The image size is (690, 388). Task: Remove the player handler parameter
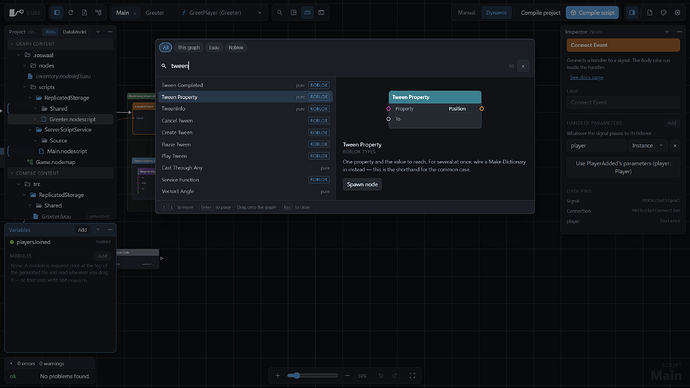click(x=675, y=146)
